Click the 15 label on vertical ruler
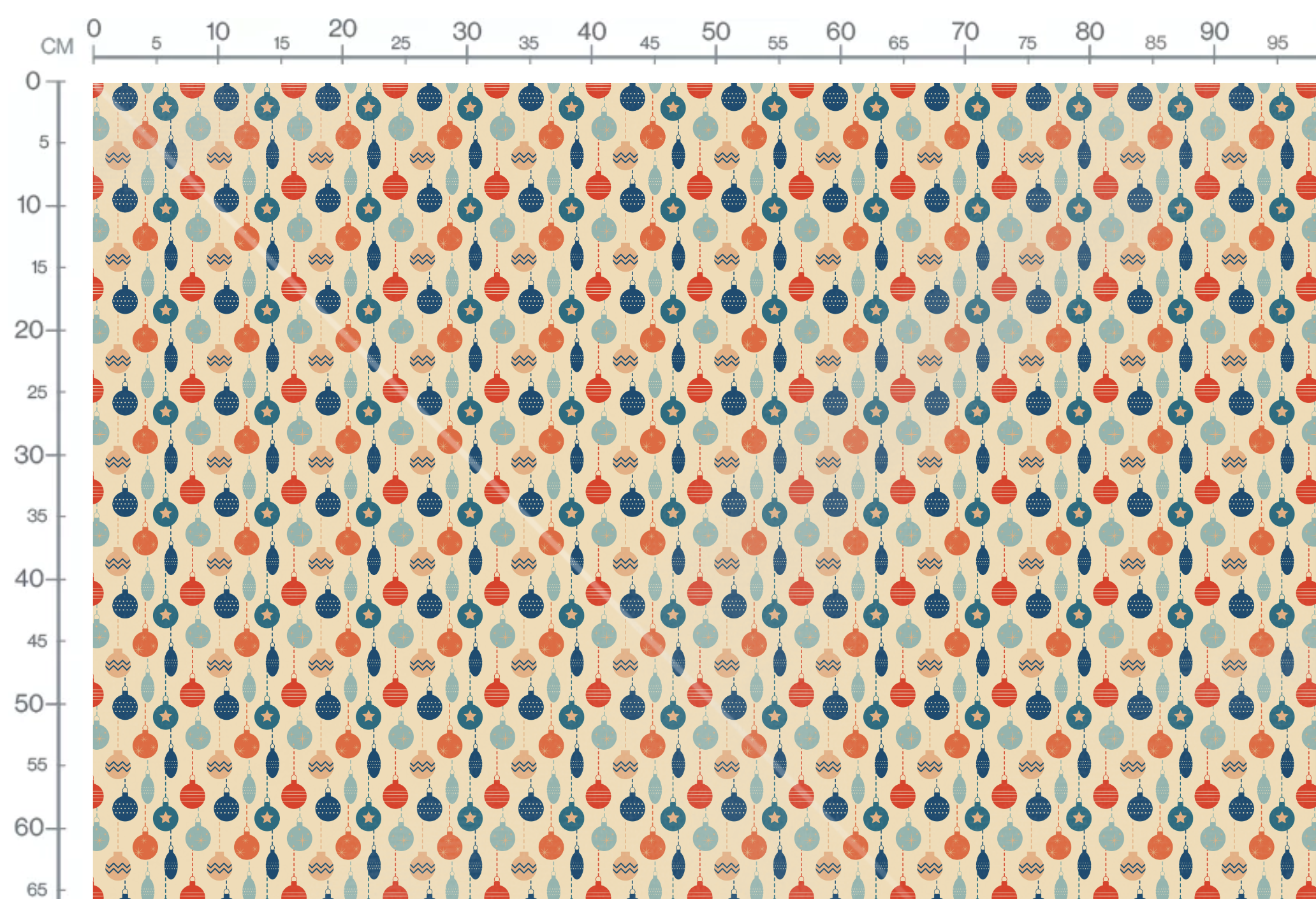Image resolution: width=1316 pixels, height=899 pixels. 39,267
